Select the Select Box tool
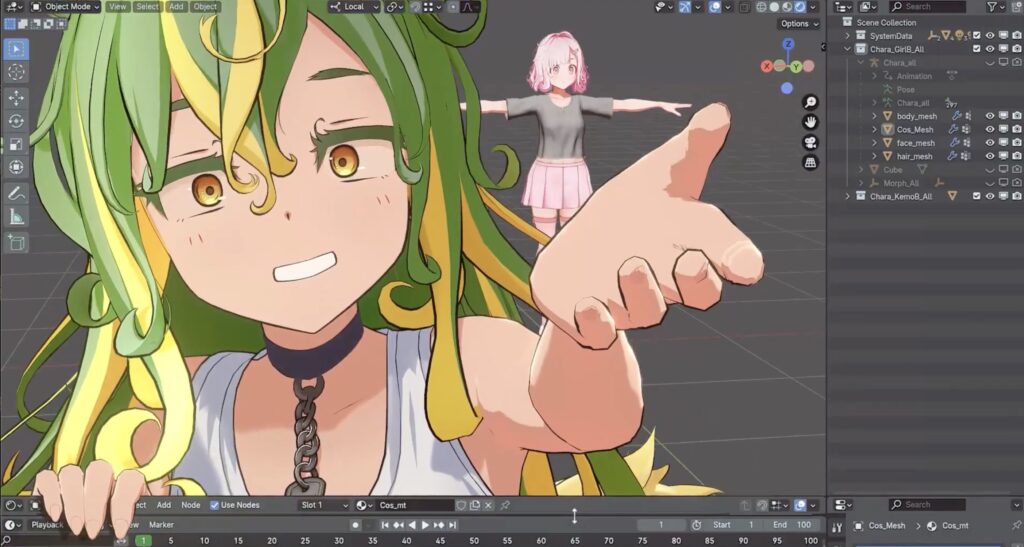This screenshot has width=1024, height=547. [x=16, y=49]
